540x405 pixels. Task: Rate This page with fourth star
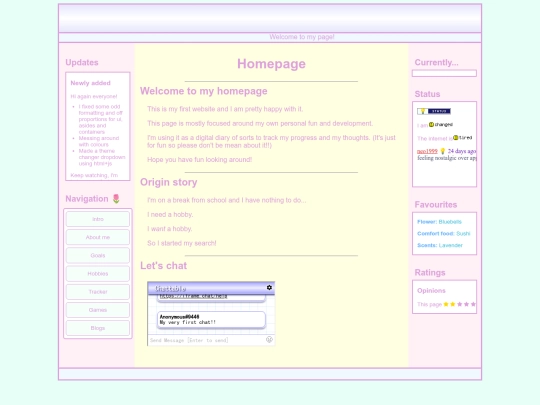click(x=466, y=304)
